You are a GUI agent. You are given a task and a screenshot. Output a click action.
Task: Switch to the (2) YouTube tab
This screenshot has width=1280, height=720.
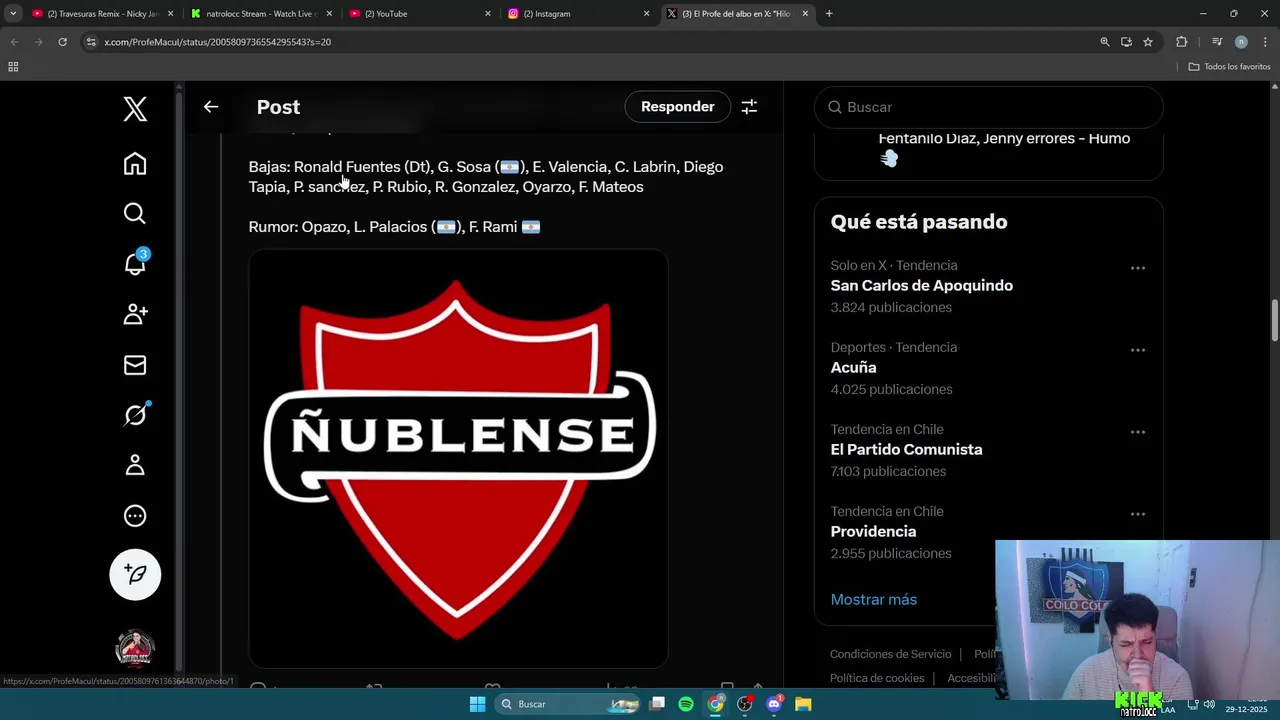tap(420, 14)
